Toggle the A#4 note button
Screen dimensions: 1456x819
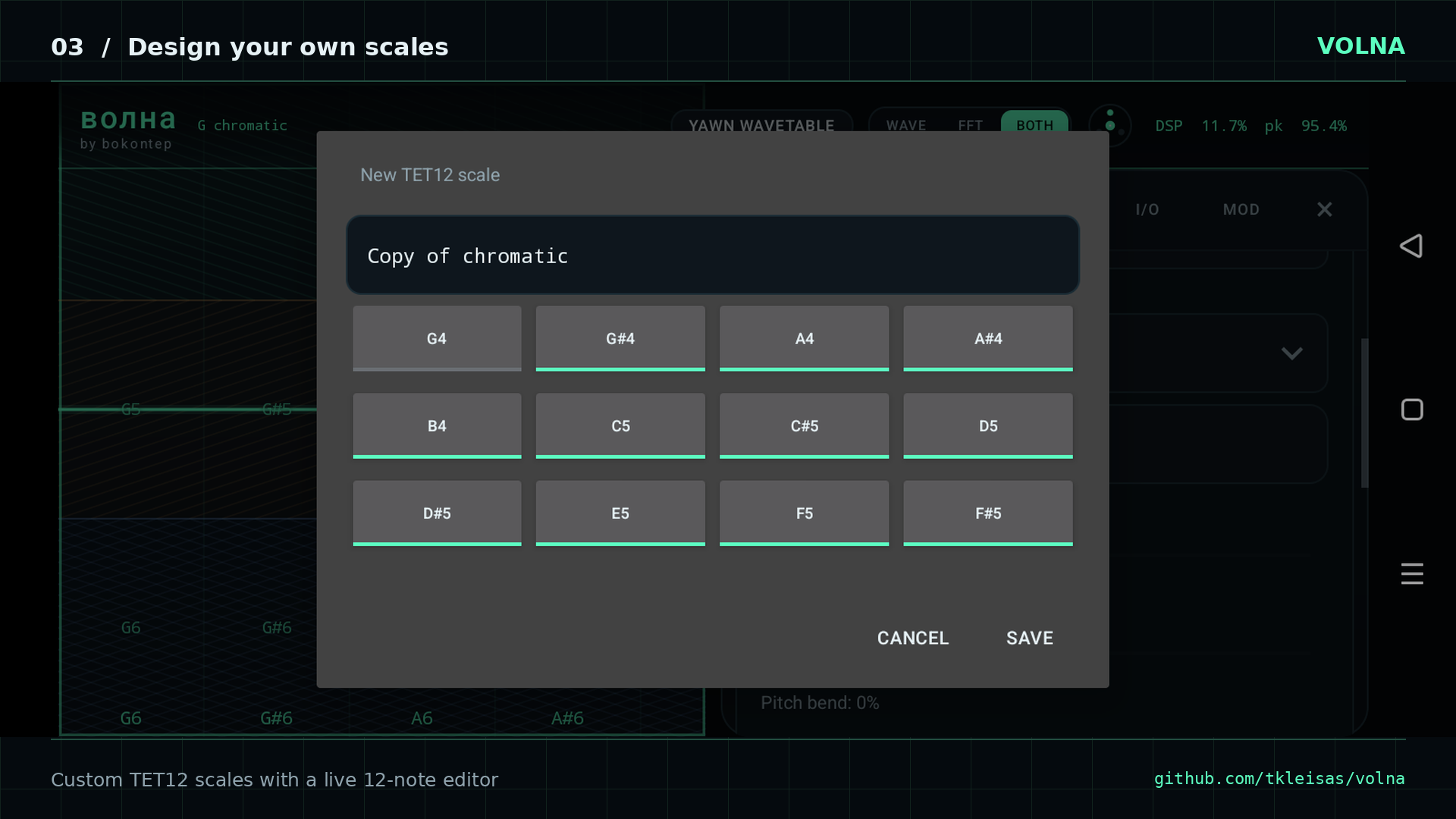click(x=988, y=338)
